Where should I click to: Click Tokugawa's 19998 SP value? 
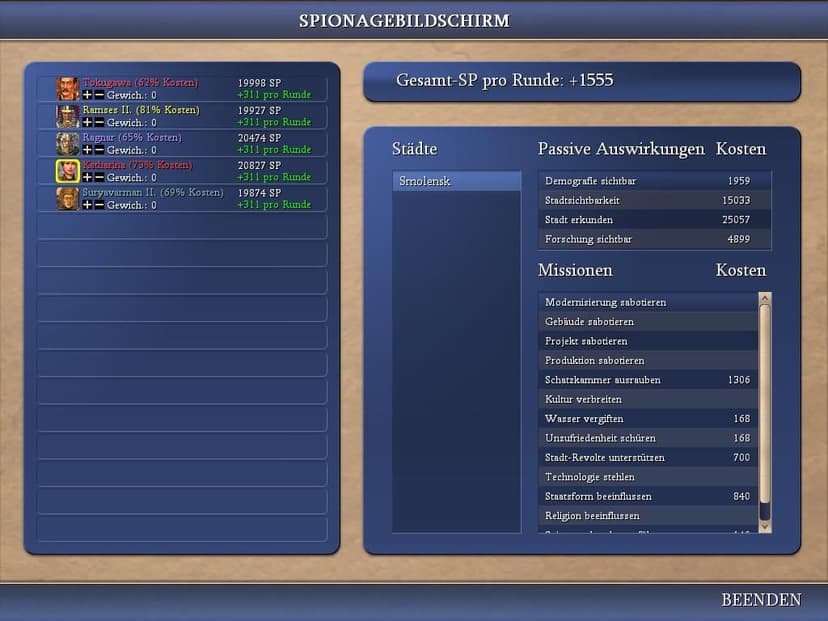259,83
